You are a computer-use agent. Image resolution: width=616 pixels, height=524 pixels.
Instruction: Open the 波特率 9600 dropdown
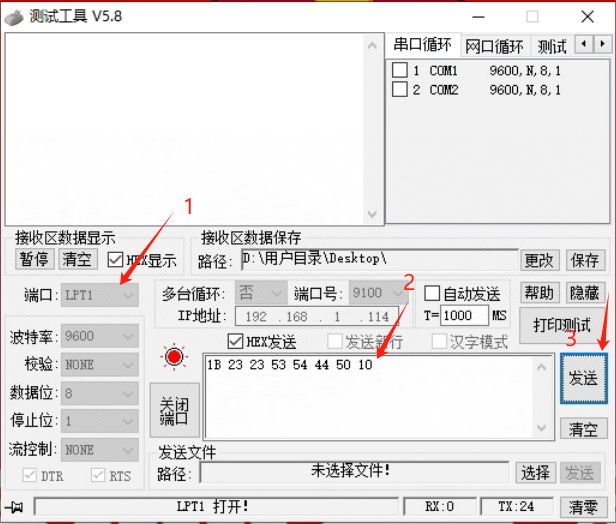point(100,336)
